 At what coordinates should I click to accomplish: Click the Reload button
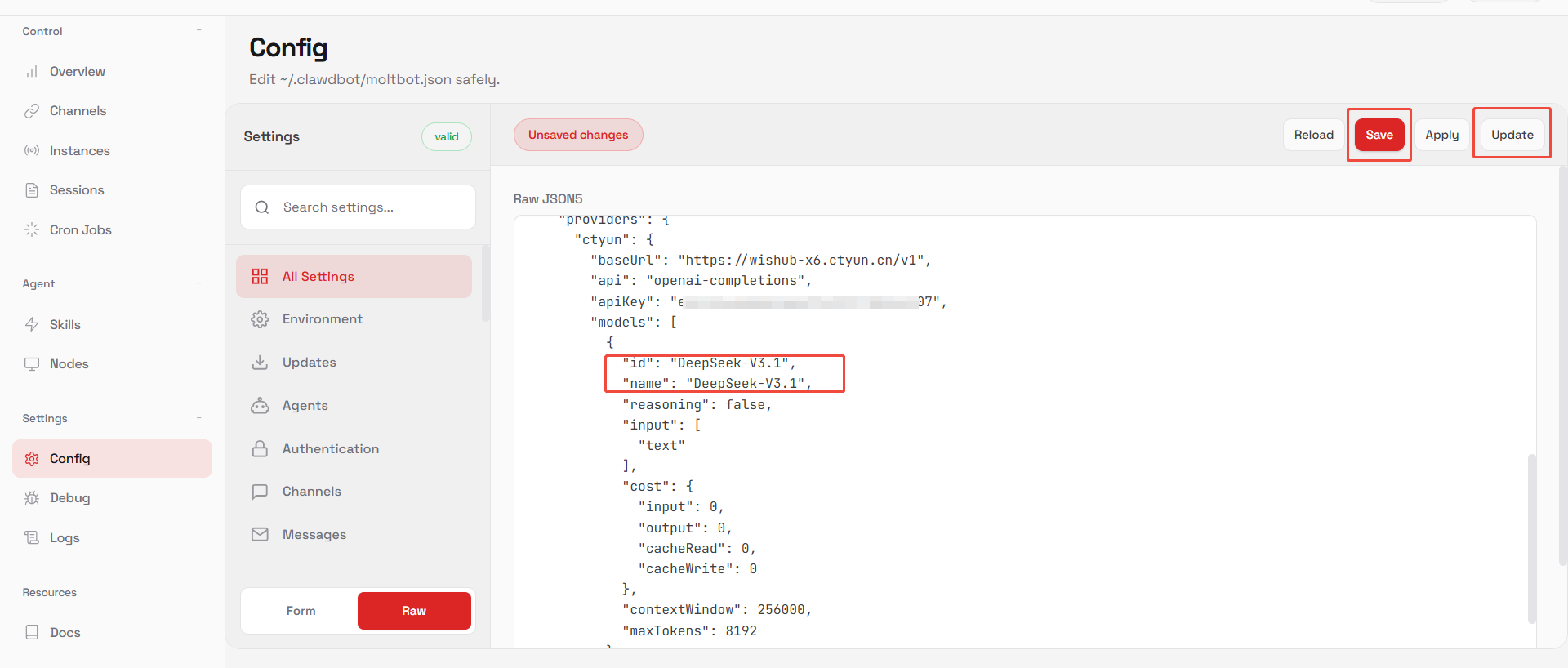tap(1313, 135)
